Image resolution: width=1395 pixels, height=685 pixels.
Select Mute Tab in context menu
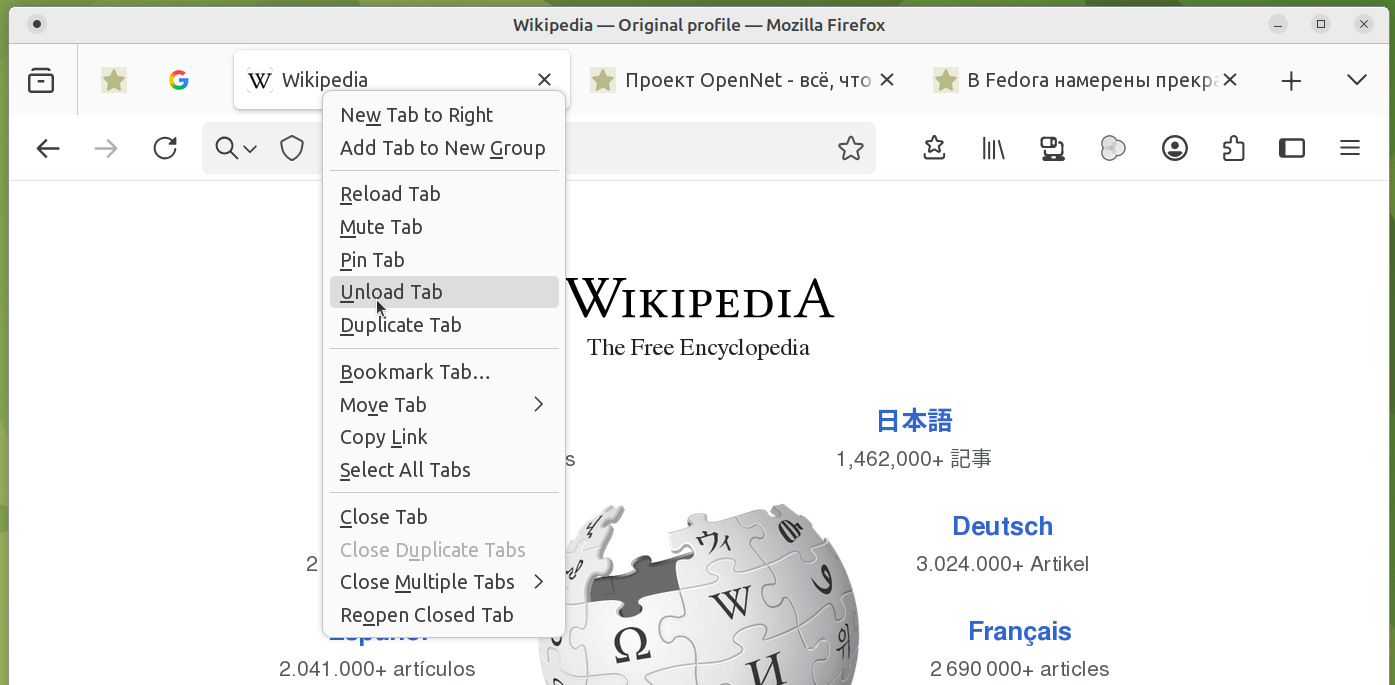pos(444,227)
